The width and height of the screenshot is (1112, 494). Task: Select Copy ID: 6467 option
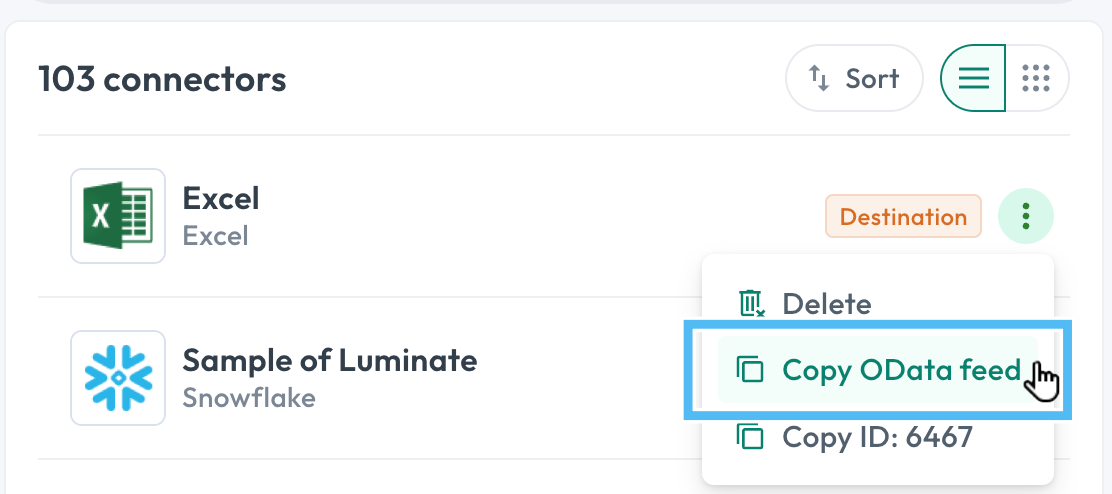tap(878, 437)
